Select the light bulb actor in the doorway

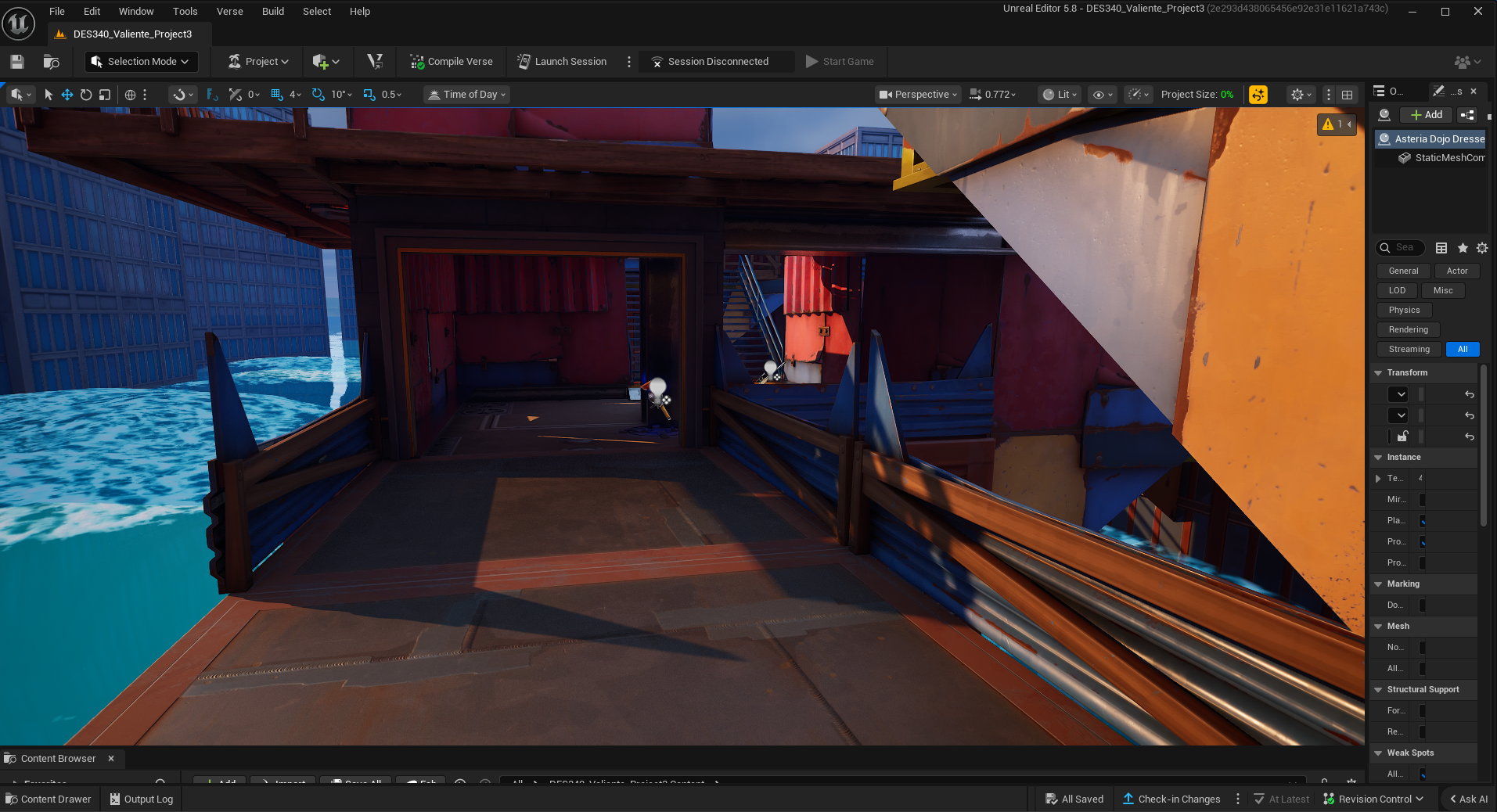tap(658, 389)
